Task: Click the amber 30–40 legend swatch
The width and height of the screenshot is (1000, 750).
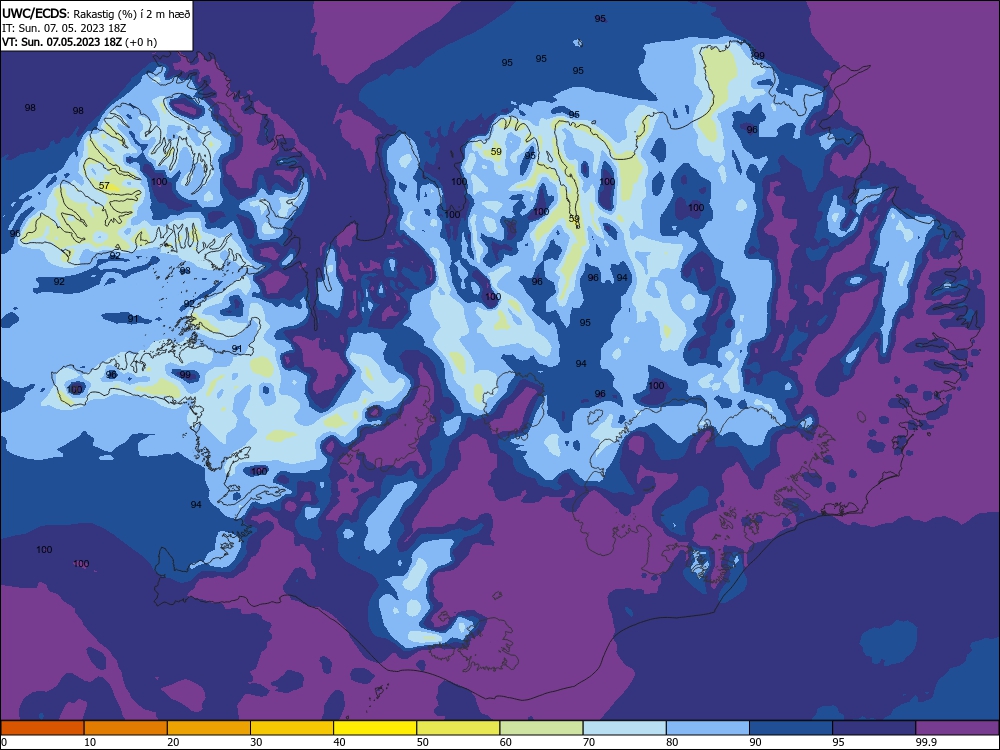Action: 292,728
